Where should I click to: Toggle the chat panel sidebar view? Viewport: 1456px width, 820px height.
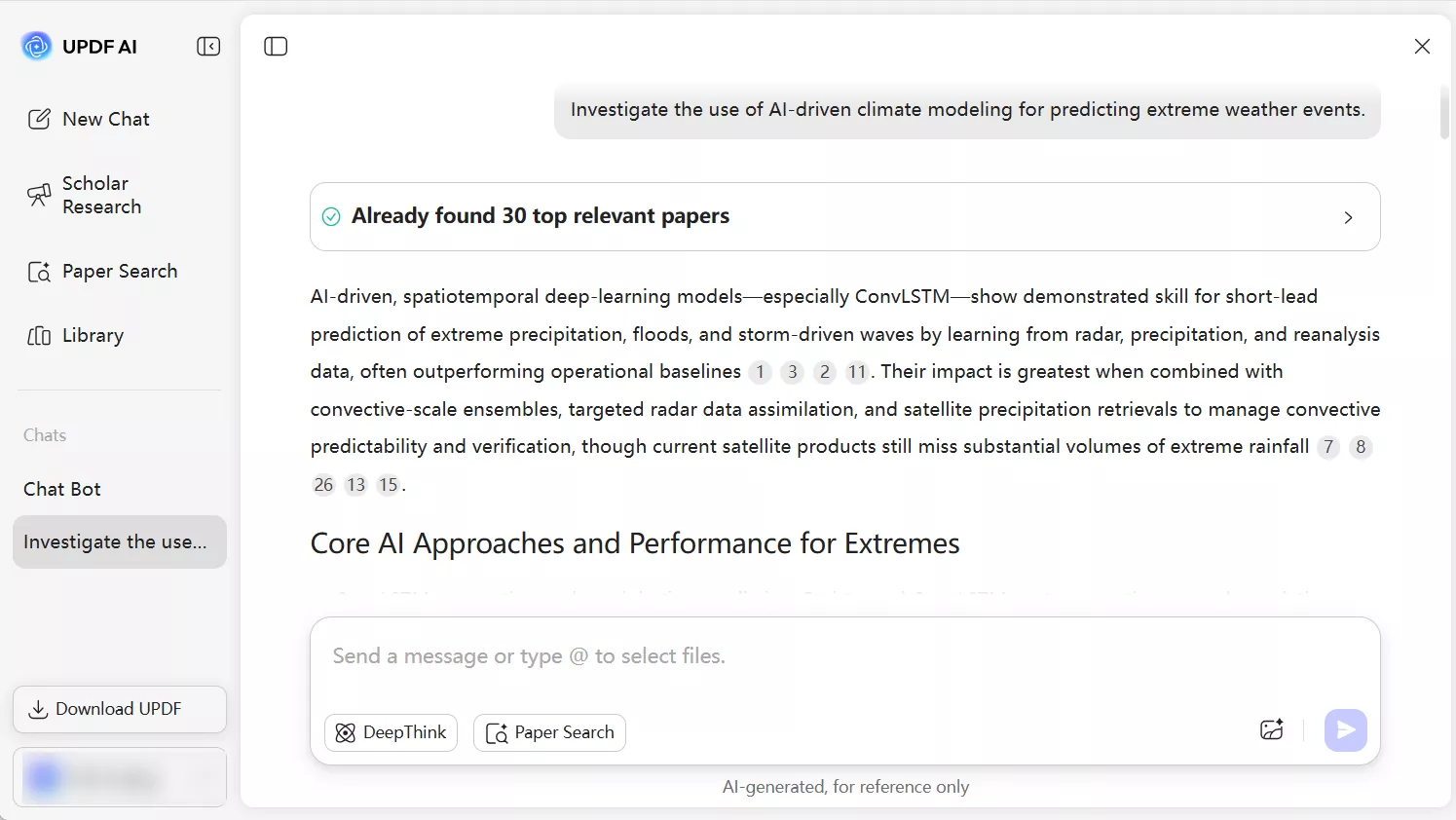[x=276, y=46]
